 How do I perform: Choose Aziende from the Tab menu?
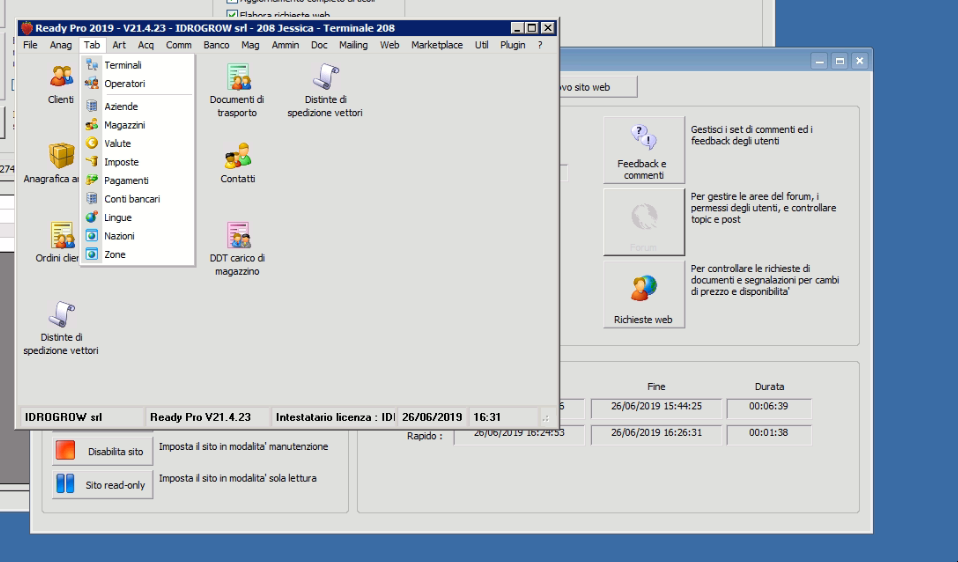(137, 106)
